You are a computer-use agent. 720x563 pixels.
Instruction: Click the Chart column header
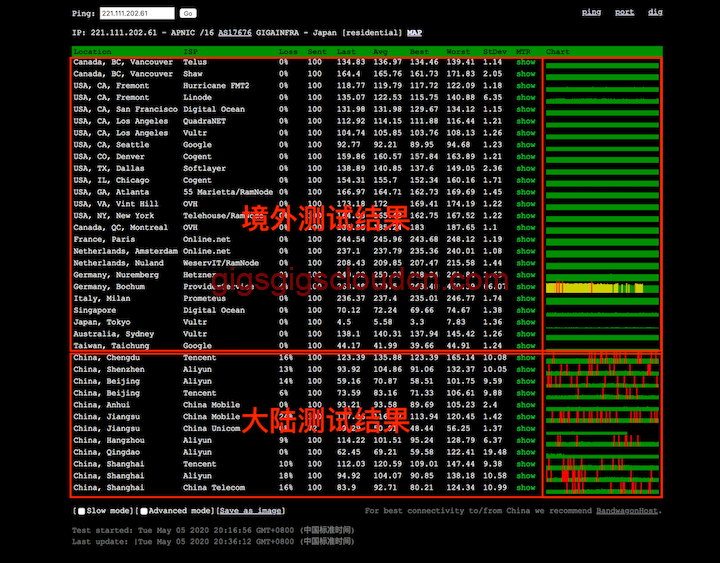coord(557,52)
